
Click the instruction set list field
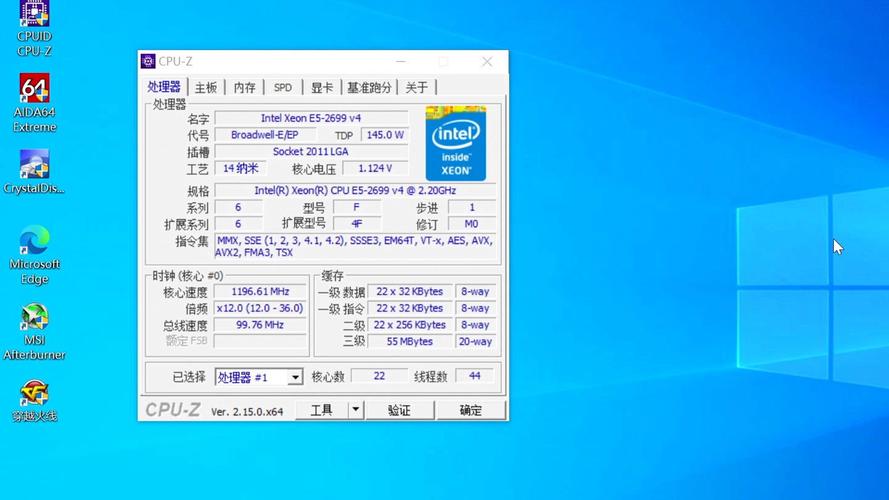[355, 246]
